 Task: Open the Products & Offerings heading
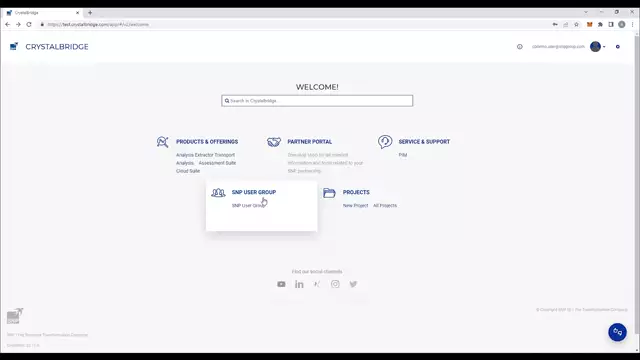coord(207,142)
